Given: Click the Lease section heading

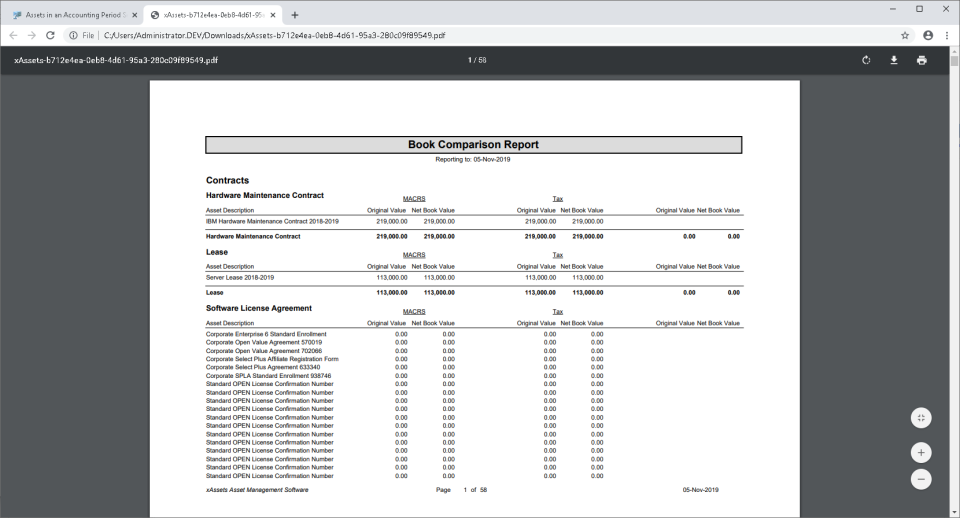Looking at the screenshot, I should [x=217, y=252].
